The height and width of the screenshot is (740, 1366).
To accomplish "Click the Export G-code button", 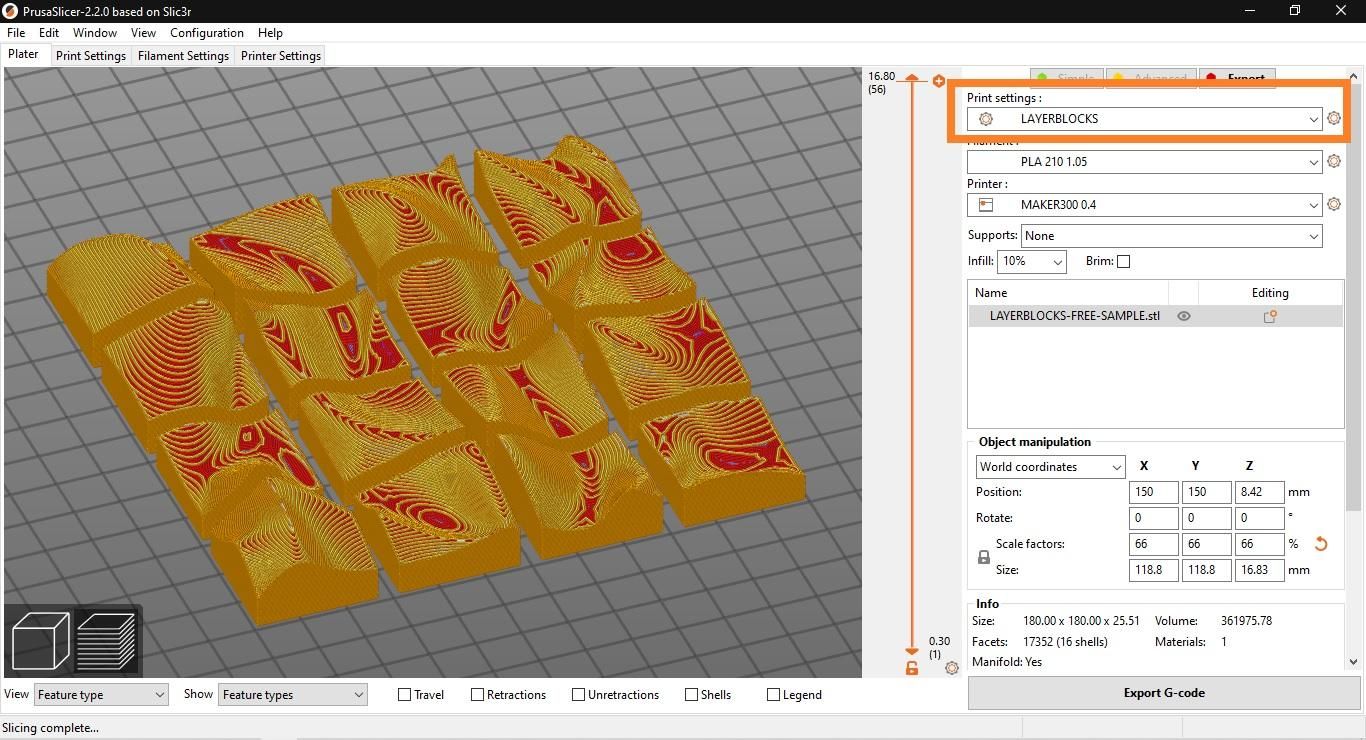I will pos(1163,692).
